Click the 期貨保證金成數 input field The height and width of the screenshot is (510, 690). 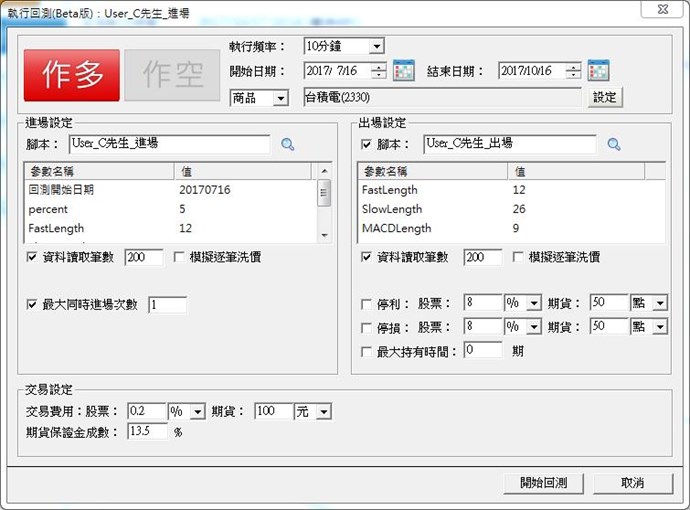click(147, 432)
